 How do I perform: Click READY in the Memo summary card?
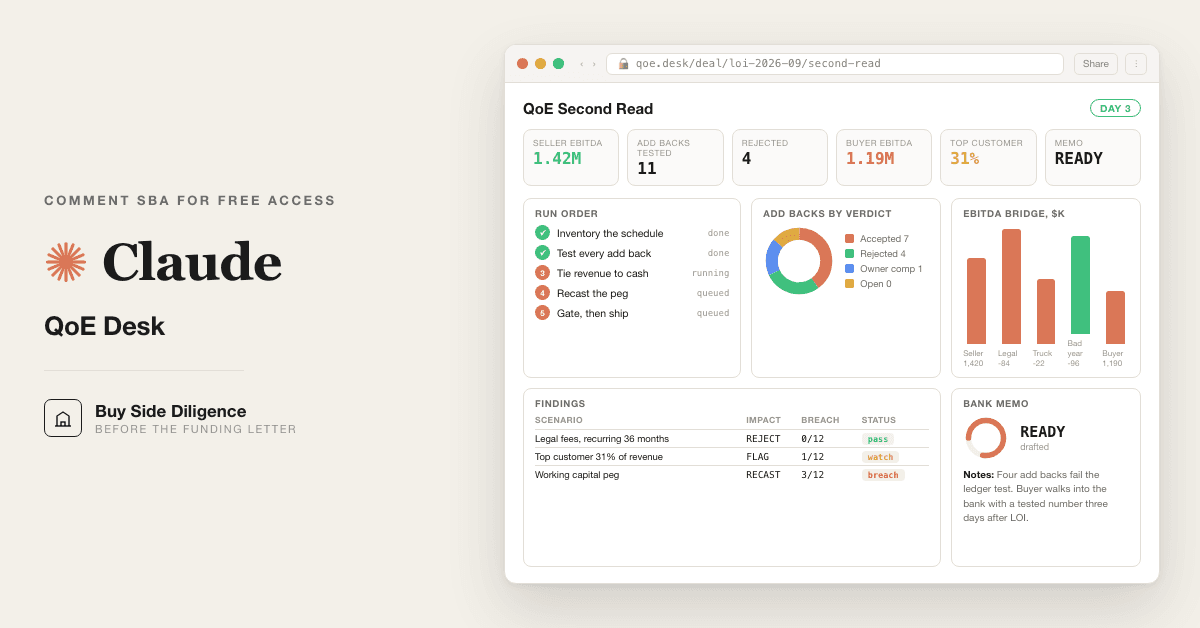(1079, 159)
